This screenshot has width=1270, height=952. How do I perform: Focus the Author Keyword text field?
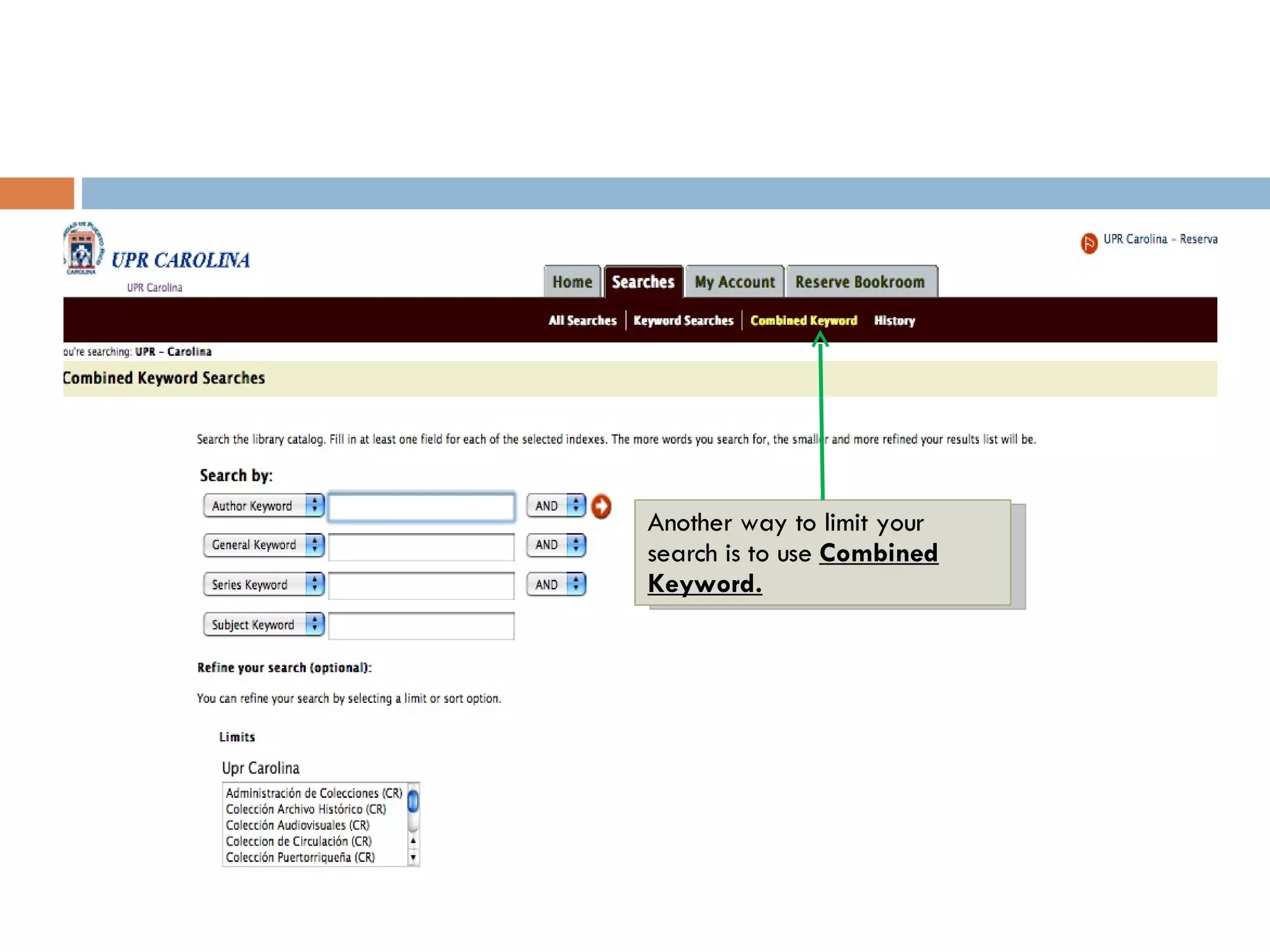pyautogui.click(x=421, y=507)
